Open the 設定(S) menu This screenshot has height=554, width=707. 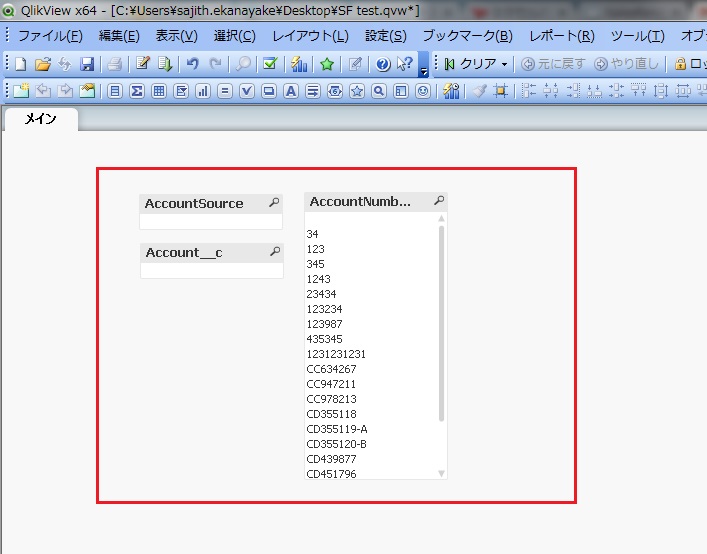pyautogui.click(x=386, y=36)
